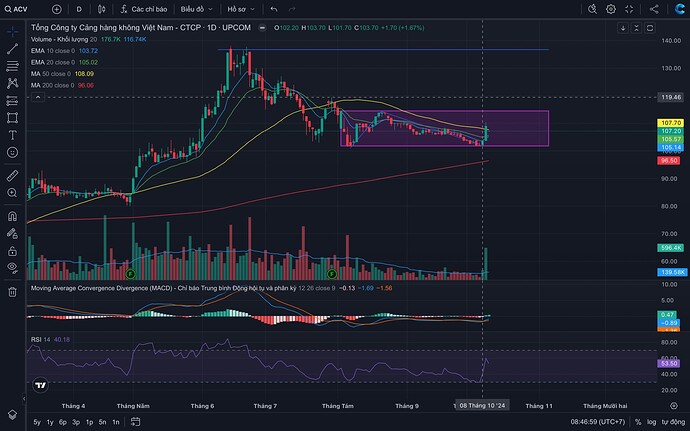This screenshot has height=431, width=690.
Task: Select the ruler measure tool
Action: tap(12, 176)
